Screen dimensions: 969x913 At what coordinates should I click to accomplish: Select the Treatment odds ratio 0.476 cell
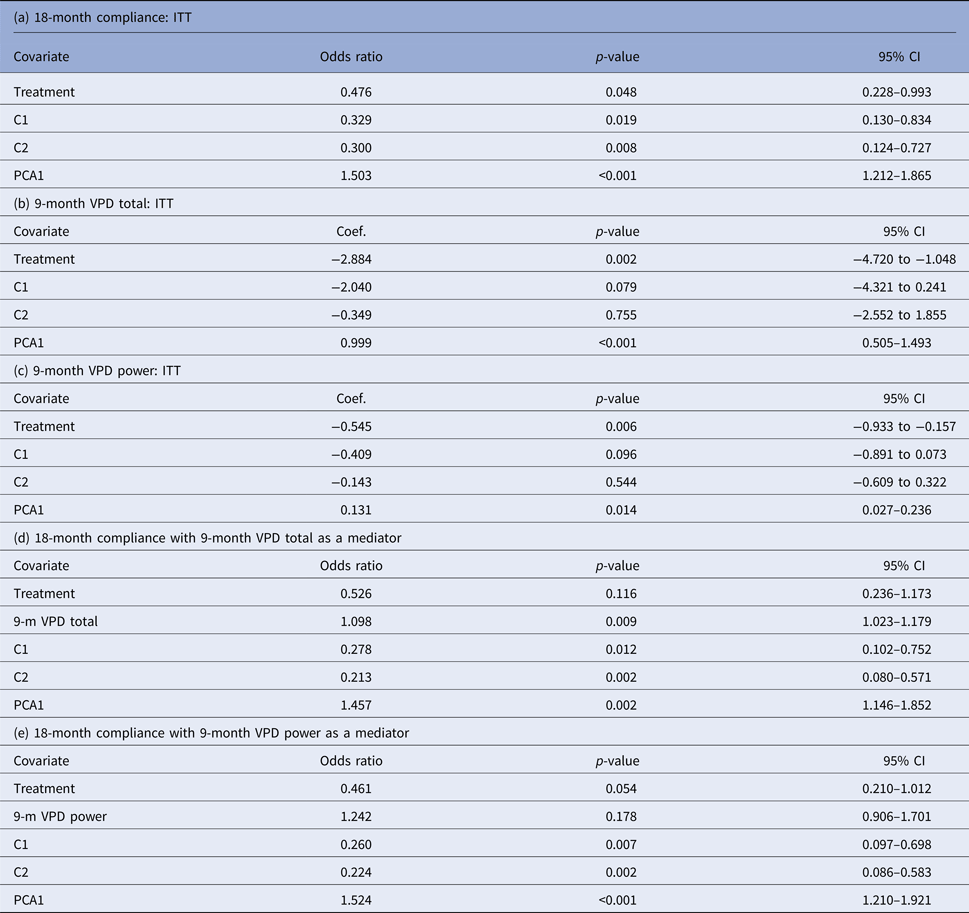click(350, 92)
